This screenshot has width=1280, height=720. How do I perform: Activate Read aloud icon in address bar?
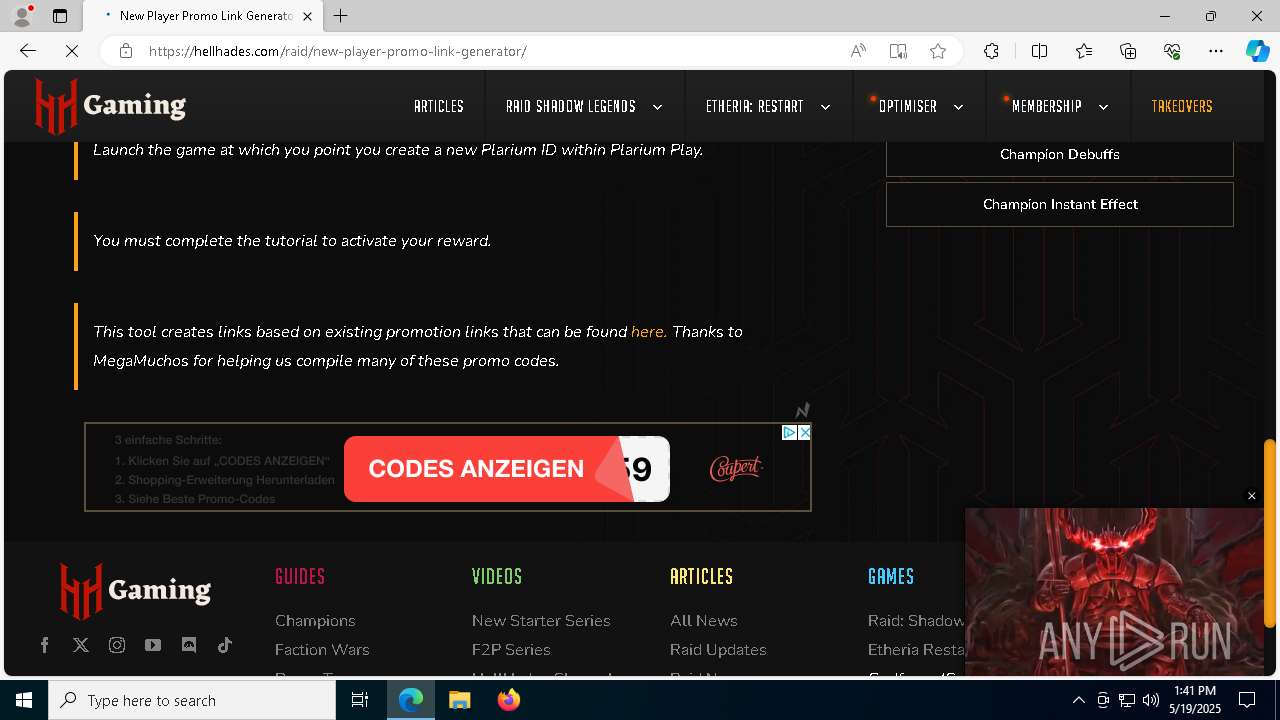point(858,51)
